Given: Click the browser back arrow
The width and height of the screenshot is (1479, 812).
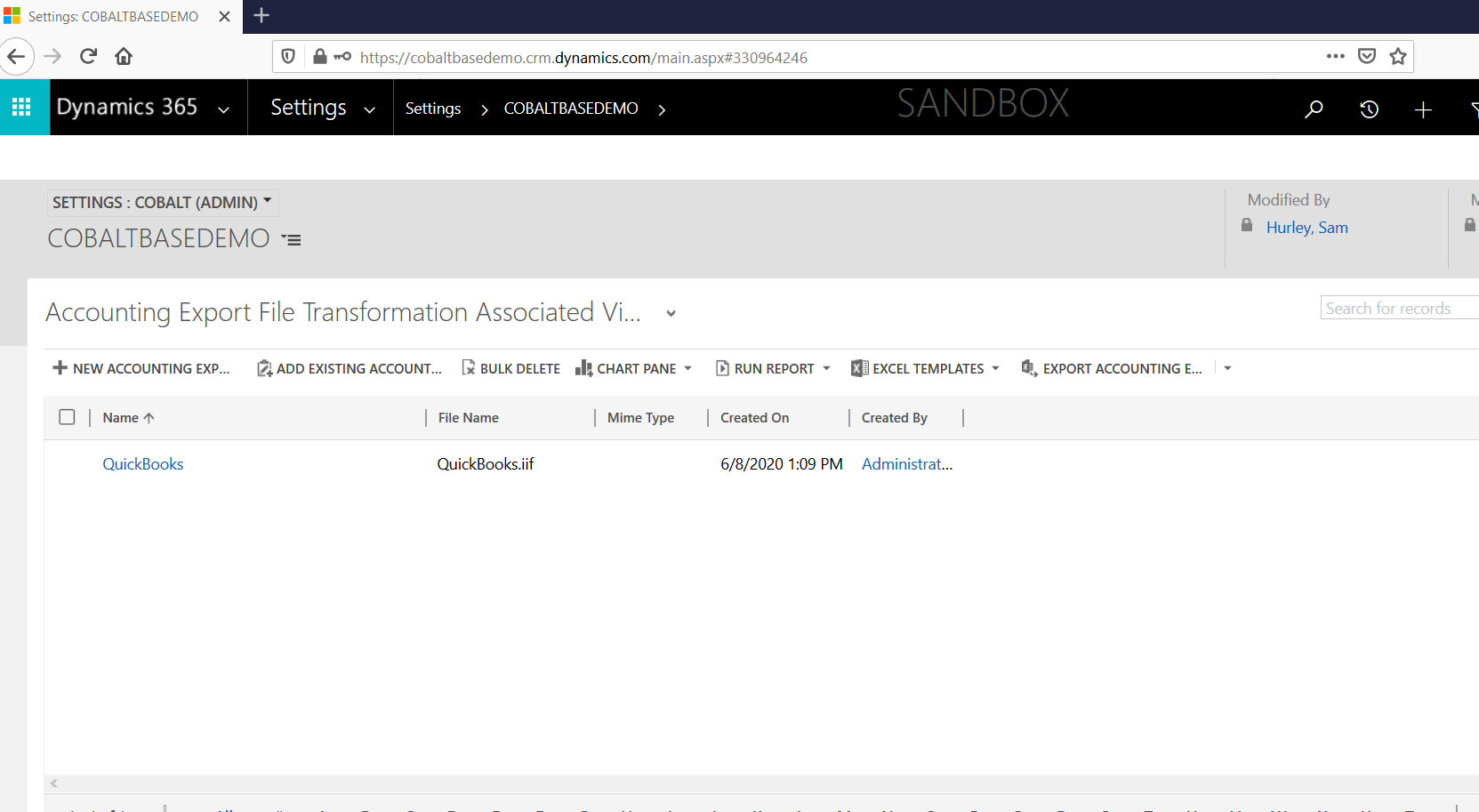Looking at the screenshot, I should point(15,56).
